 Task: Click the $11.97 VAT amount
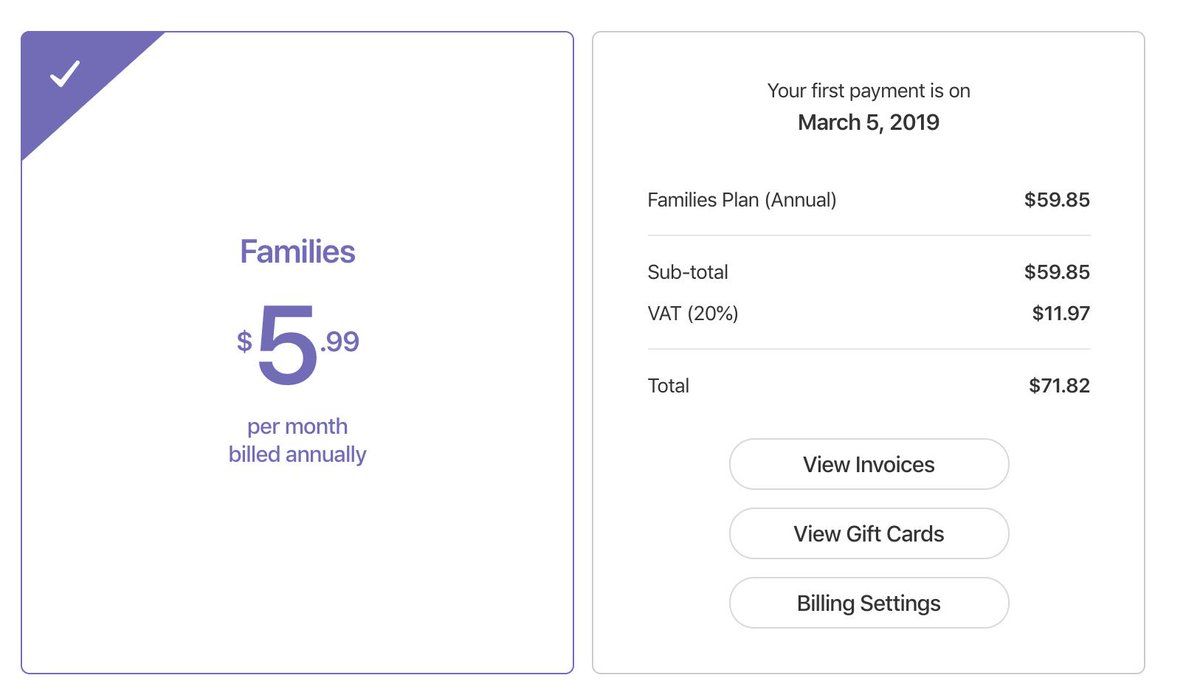(1060, 314)
